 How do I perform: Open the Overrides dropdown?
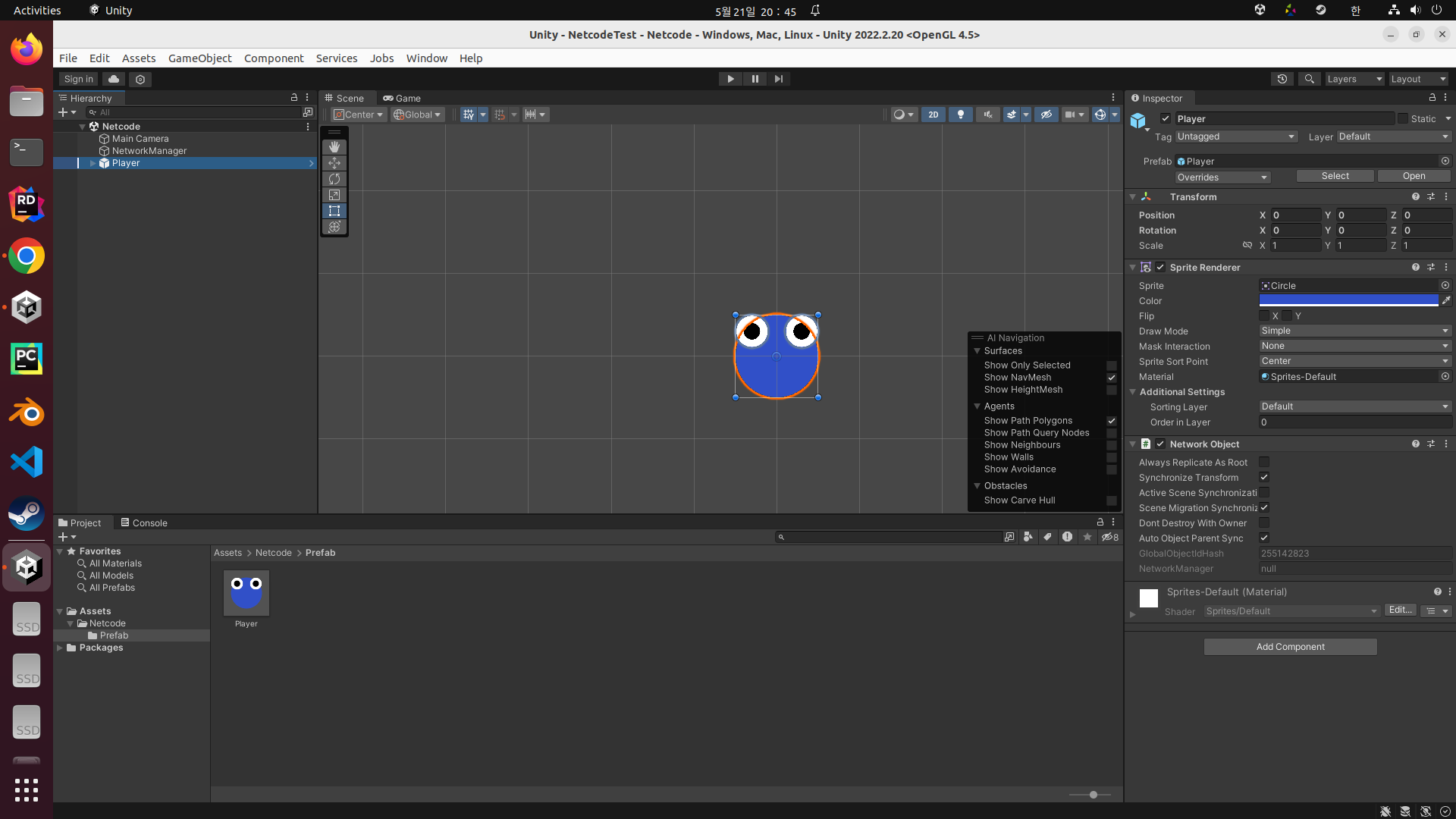1222,177
